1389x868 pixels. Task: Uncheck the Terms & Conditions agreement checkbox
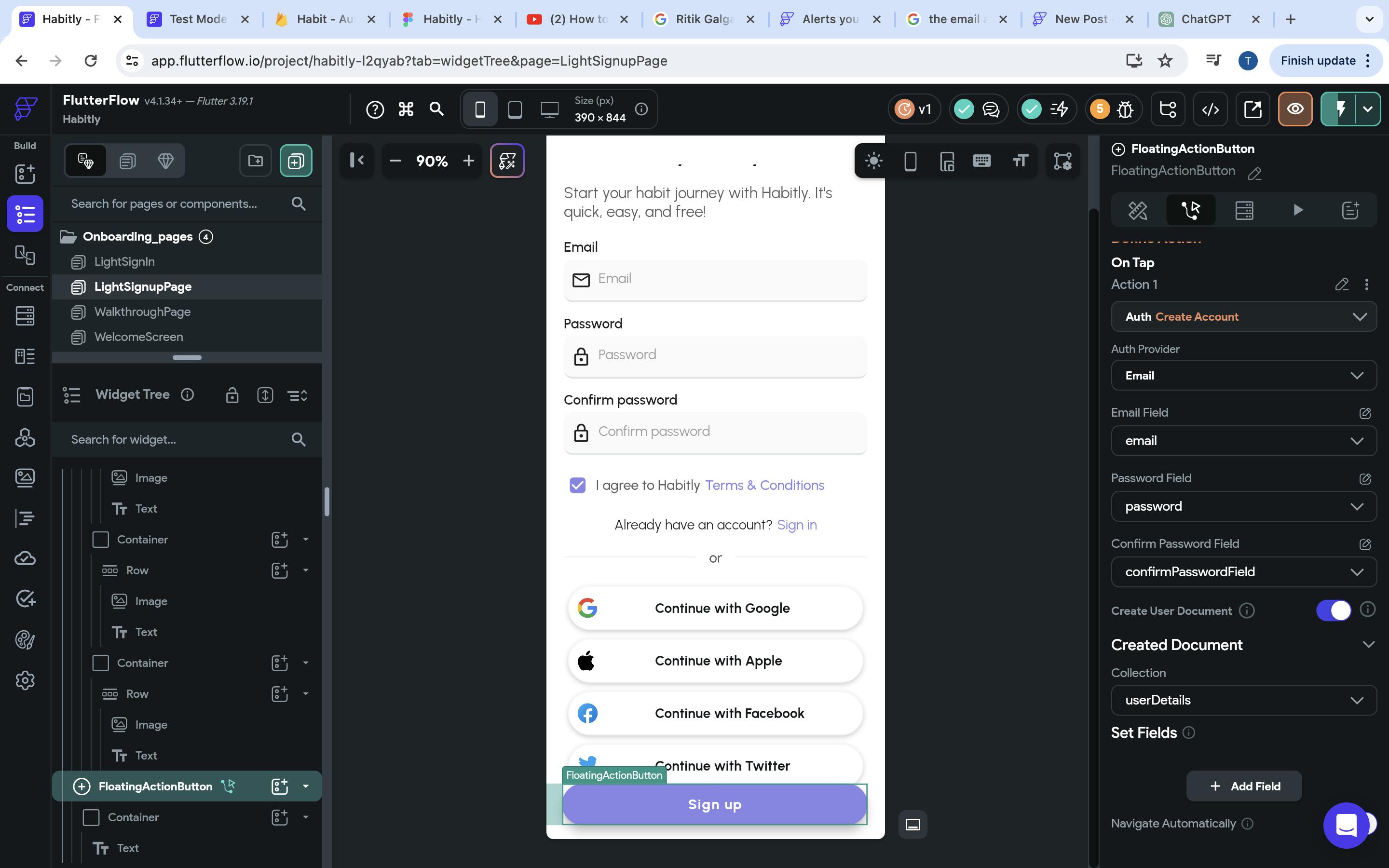tap(577, 485)
